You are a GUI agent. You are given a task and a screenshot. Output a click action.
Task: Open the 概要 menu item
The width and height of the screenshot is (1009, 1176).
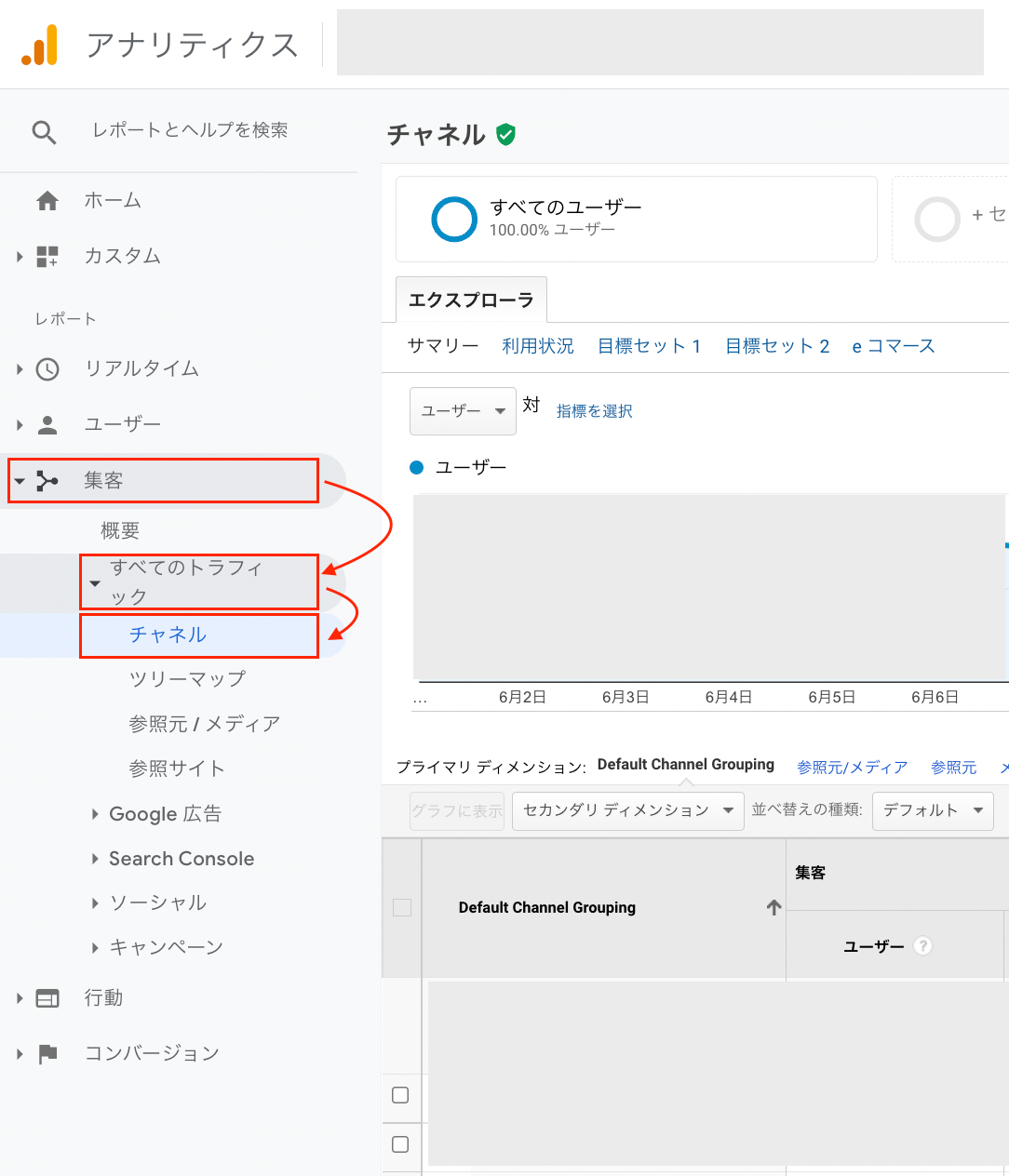[120, 531]
